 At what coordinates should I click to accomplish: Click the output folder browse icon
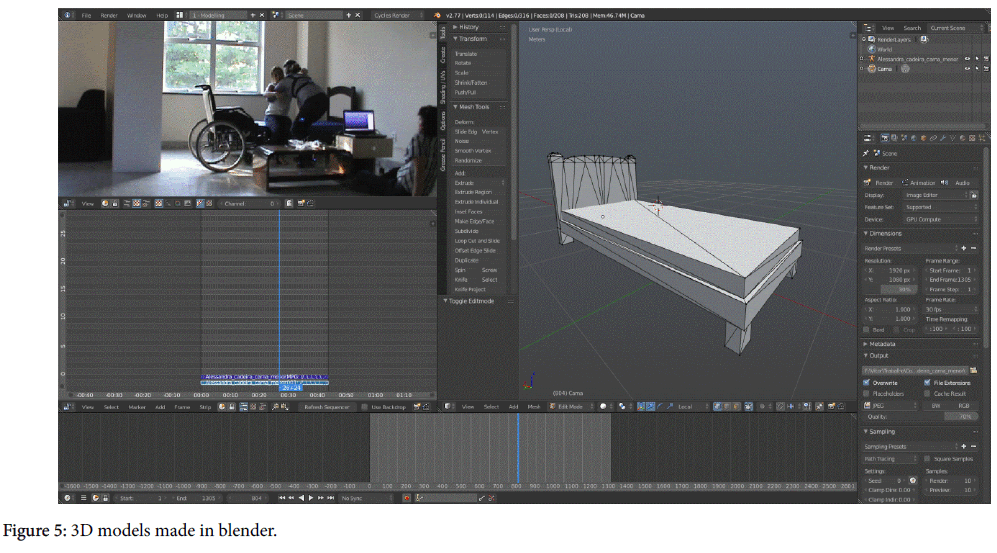[973, 371]
